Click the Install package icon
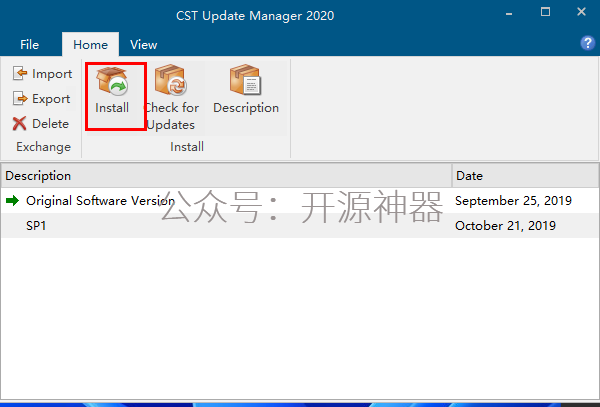600x407 pixels. pyautogui.click(x=112, y=81)
